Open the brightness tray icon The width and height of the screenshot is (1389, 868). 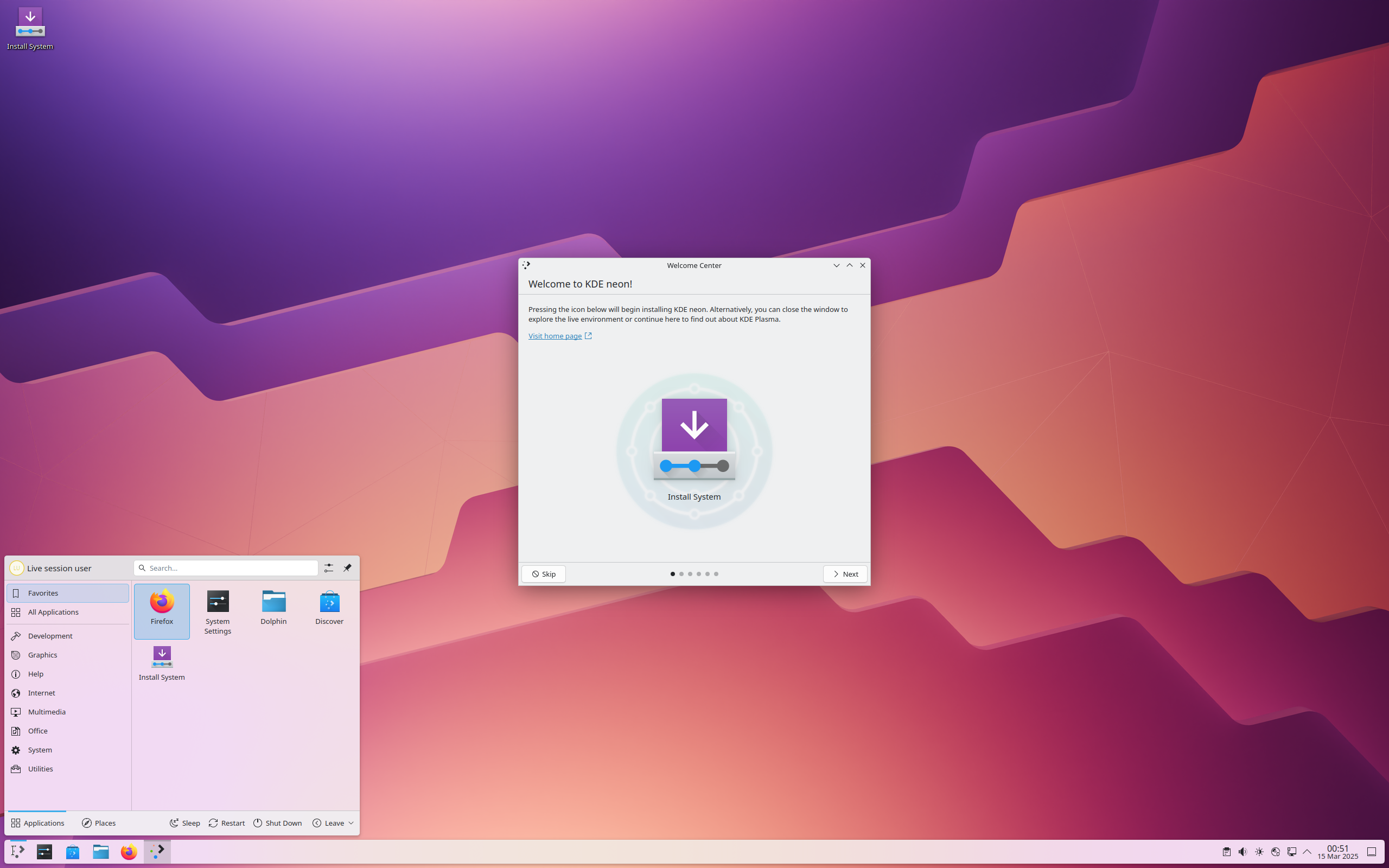point(1259,852)
